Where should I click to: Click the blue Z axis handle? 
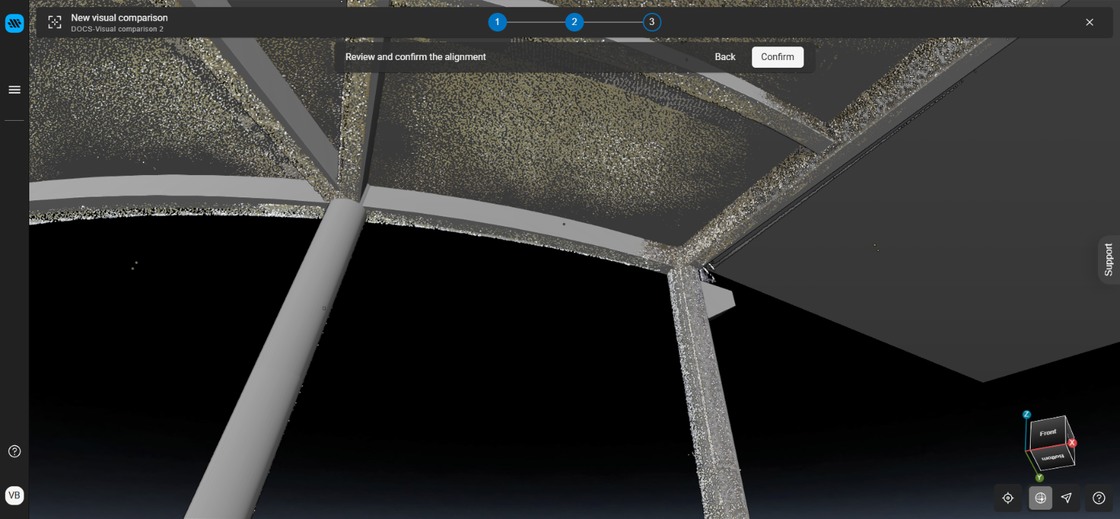point(1026,414)
